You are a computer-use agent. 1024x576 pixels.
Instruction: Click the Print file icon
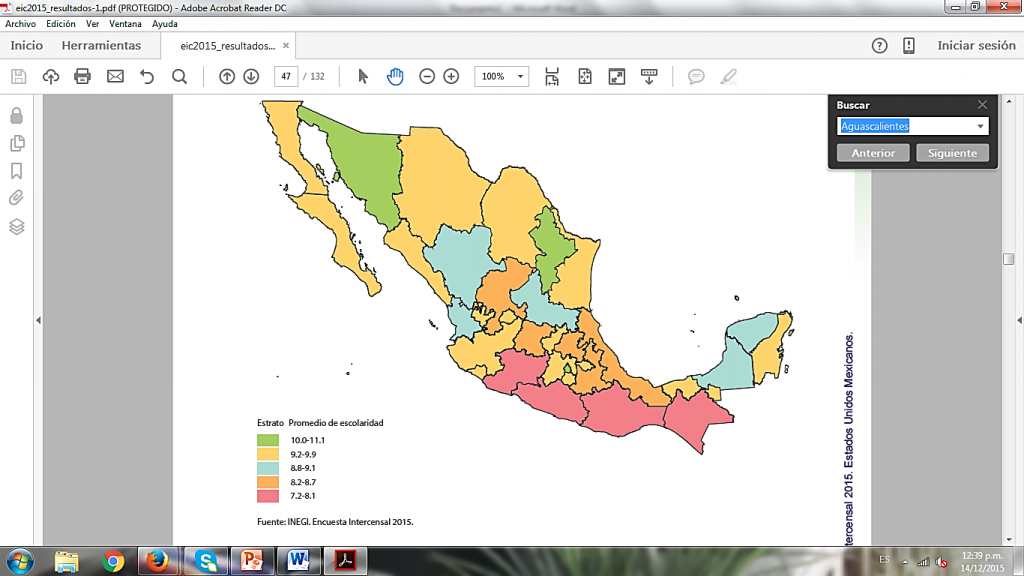click(x=82, y=76)
